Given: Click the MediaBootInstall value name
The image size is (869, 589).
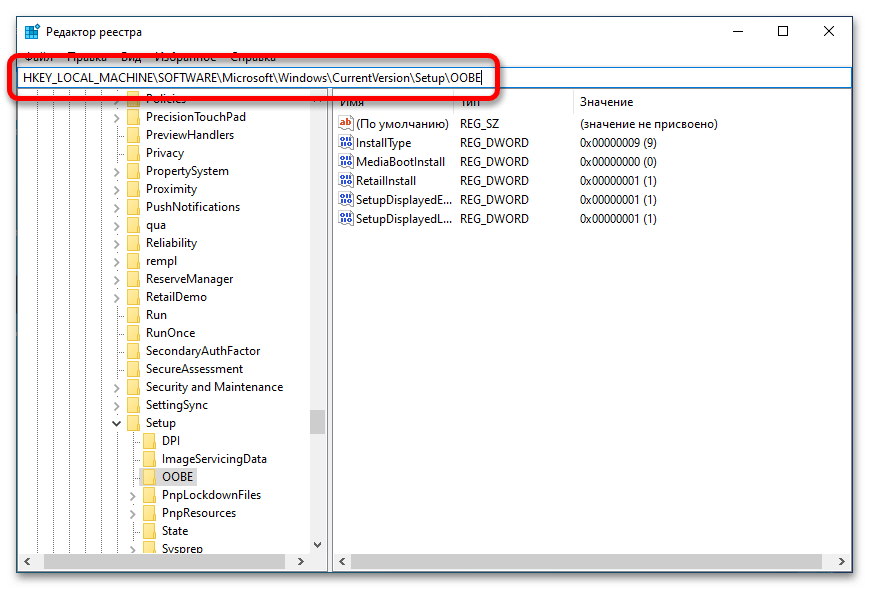Looking at the screenshot, I should click(400, 162).
